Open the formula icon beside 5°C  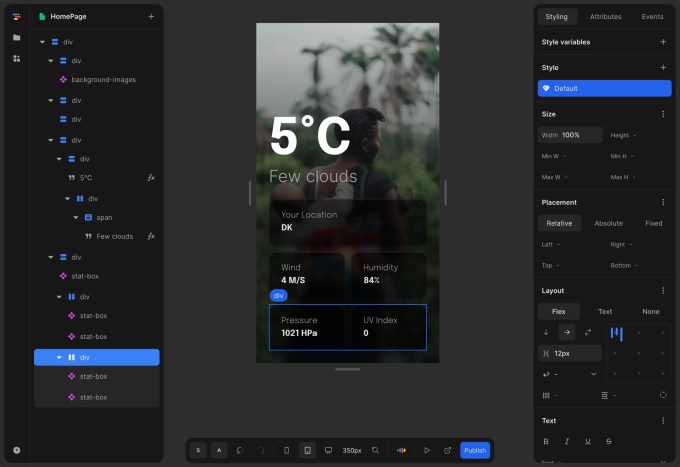(151, 177)
